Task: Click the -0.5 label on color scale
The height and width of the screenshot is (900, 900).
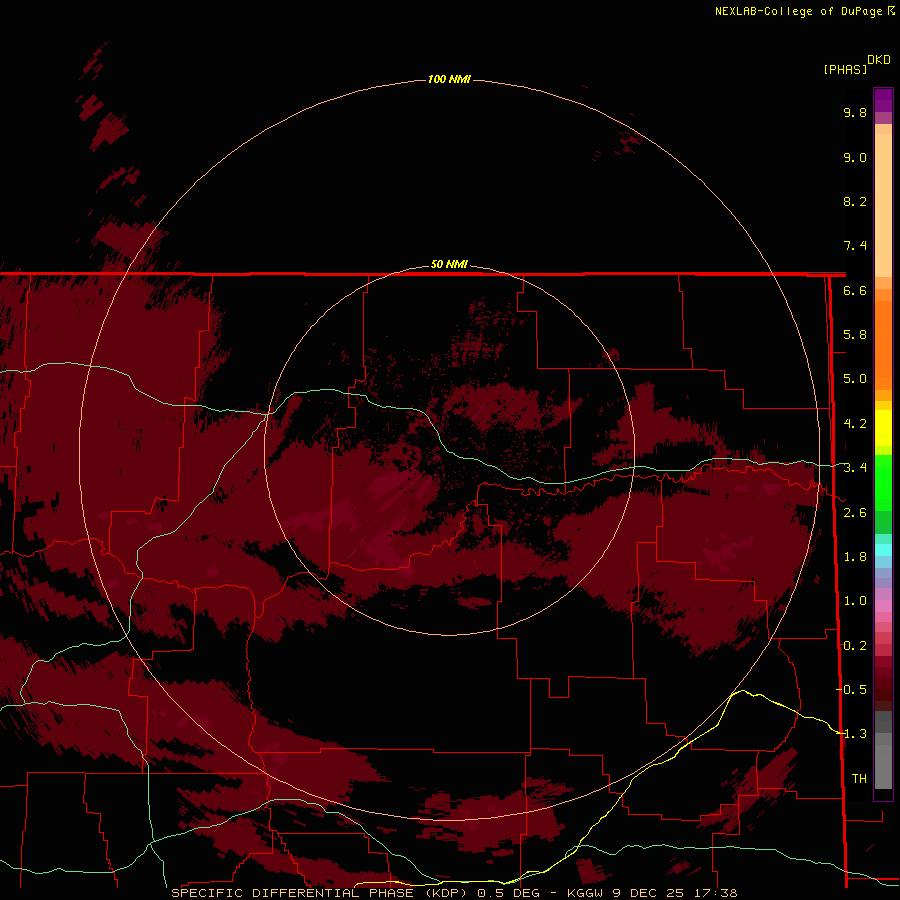Action: (852, 690)
